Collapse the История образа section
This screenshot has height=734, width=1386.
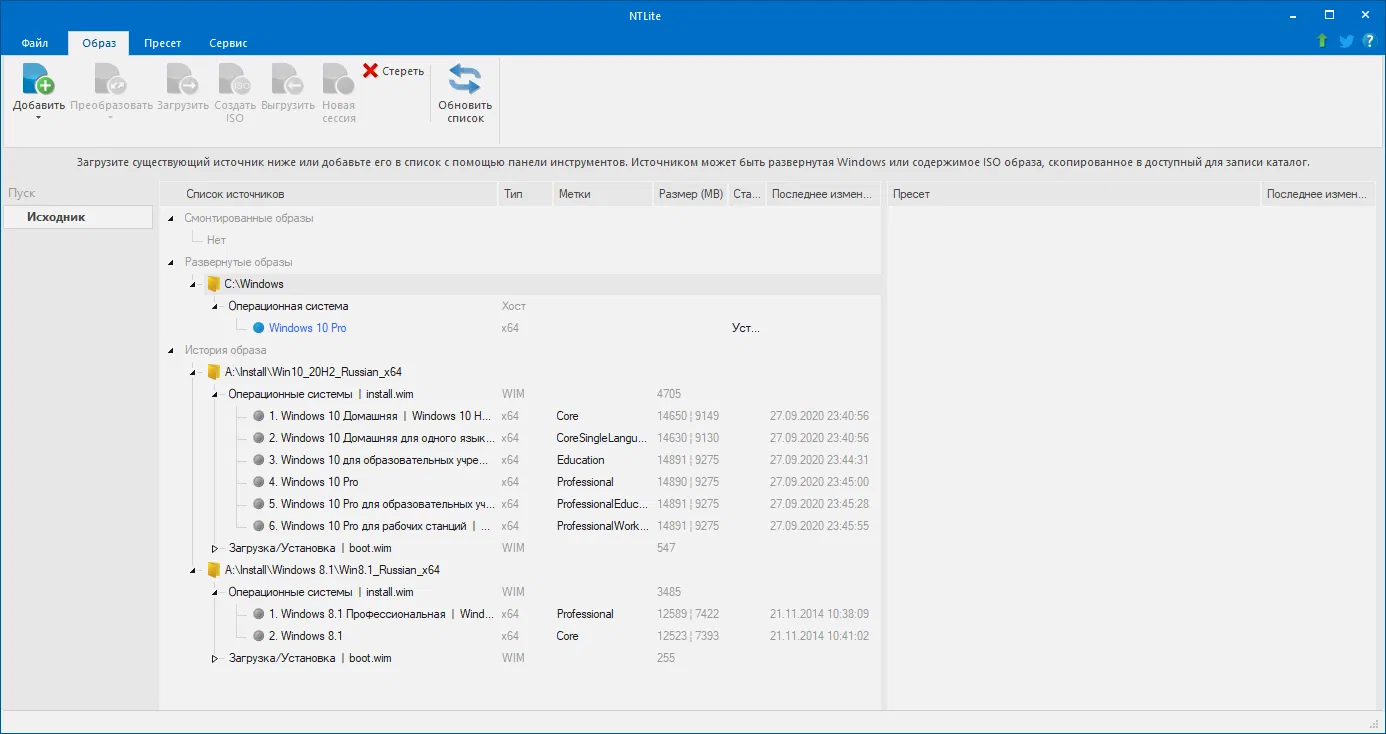pyautogui.click(x=171, y=350)
